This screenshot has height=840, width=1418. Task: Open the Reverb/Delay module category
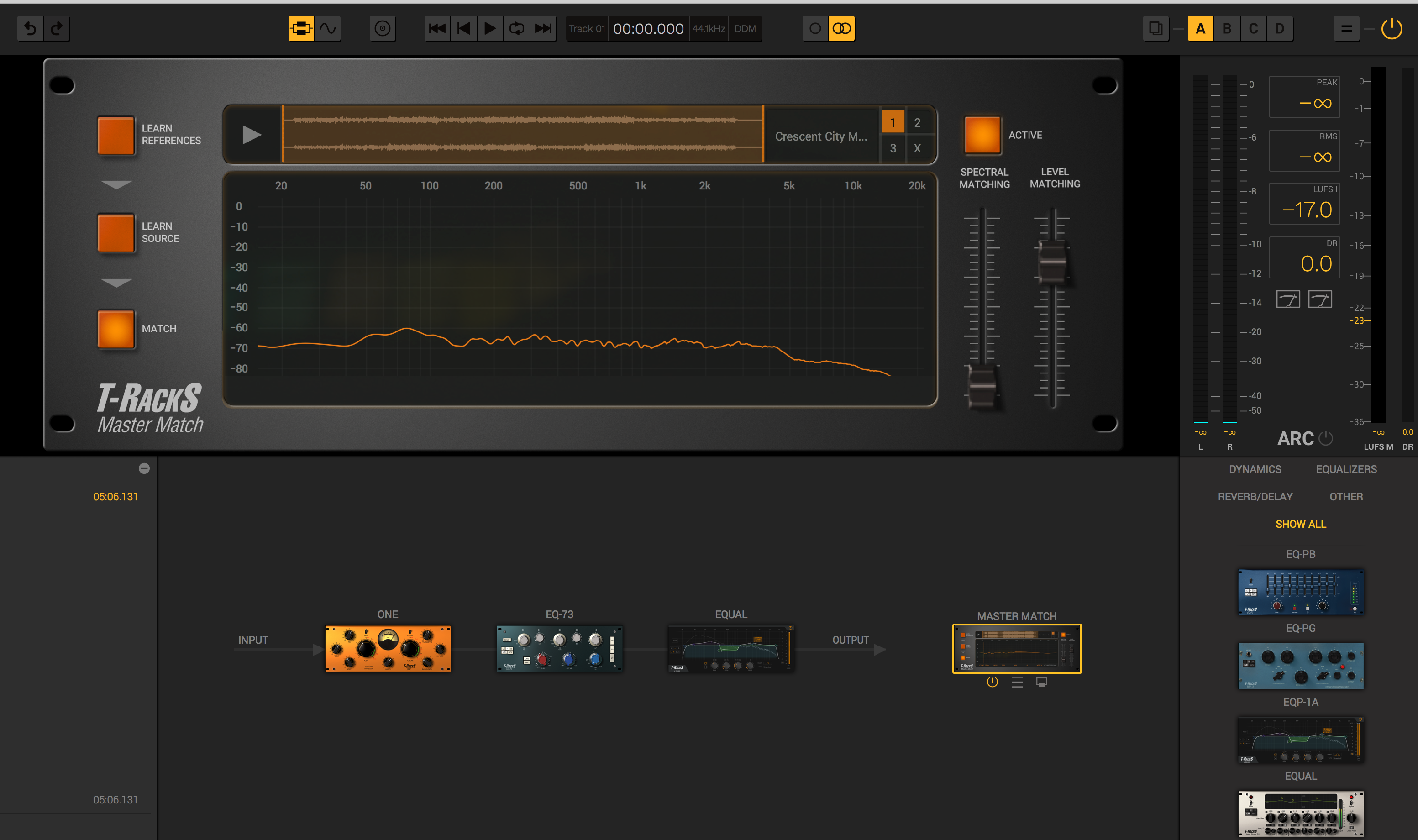click(x=1255, y=496)
